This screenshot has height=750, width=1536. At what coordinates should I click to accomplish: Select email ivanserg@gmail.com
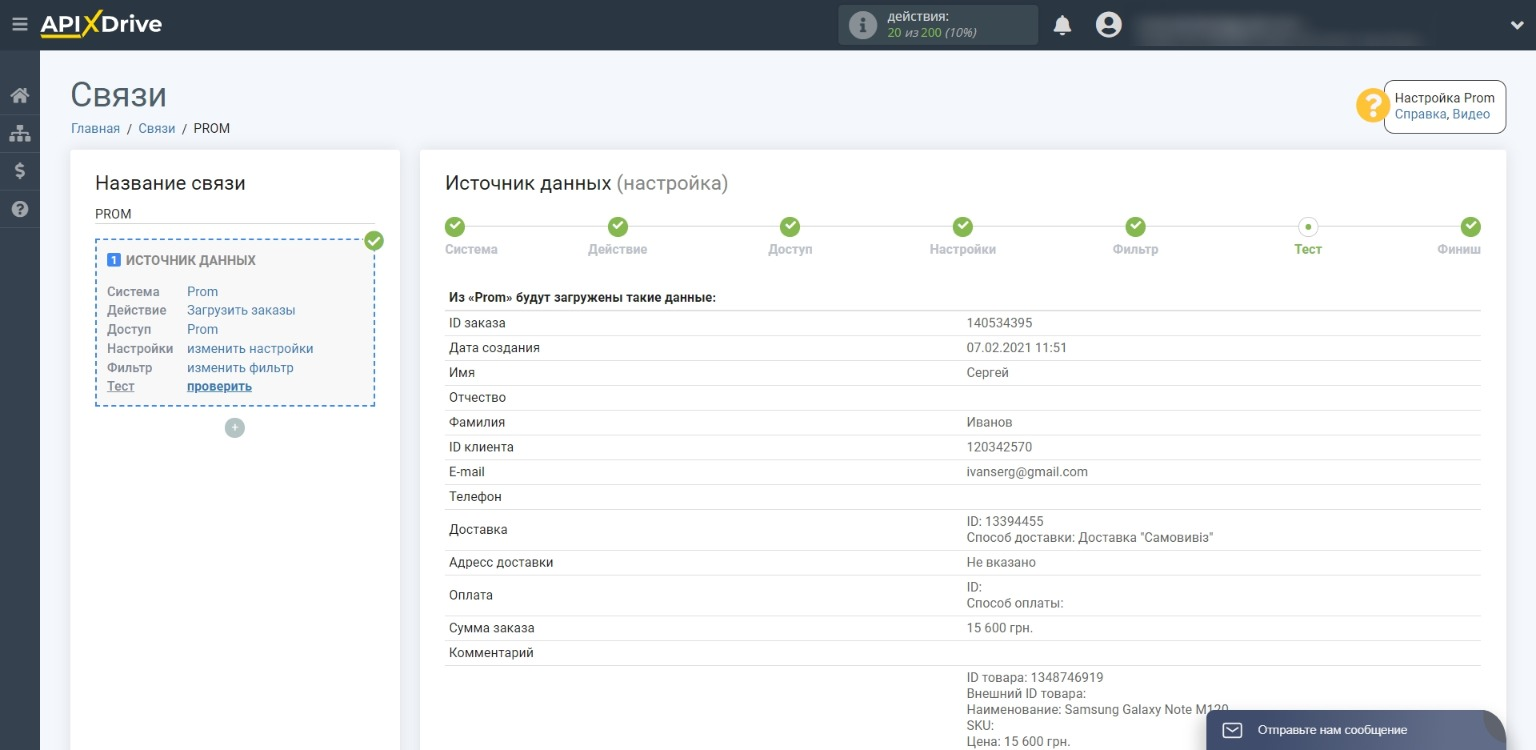click(1027, 472)
